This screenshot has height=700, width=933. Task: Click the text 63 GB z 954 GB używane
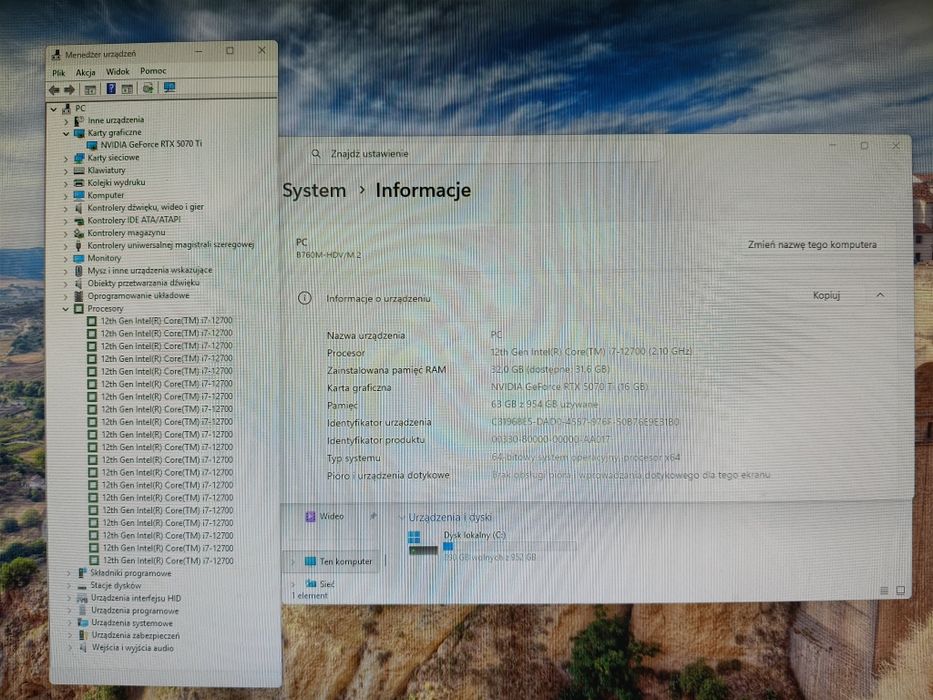tap(544, 404)
